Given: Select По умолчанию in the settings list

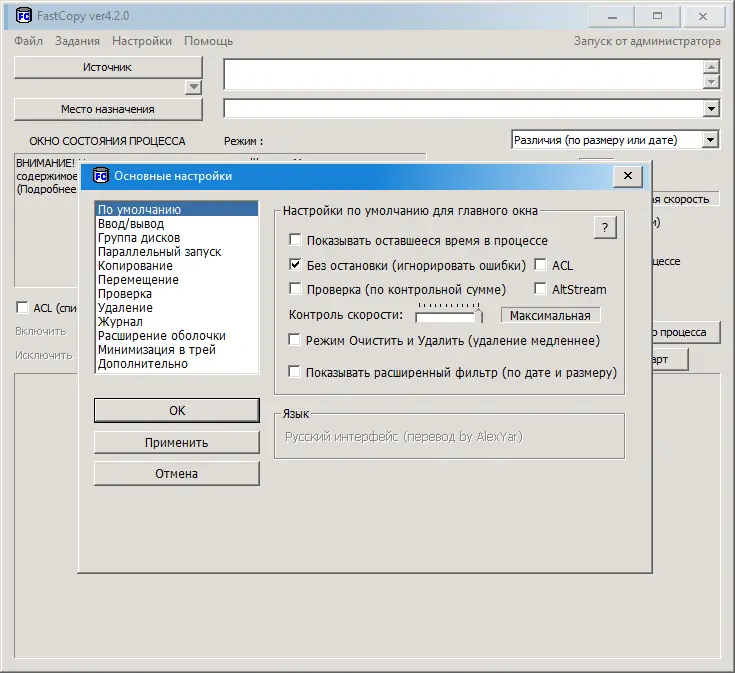Looking at the screenshot, I should click(176, 209).
